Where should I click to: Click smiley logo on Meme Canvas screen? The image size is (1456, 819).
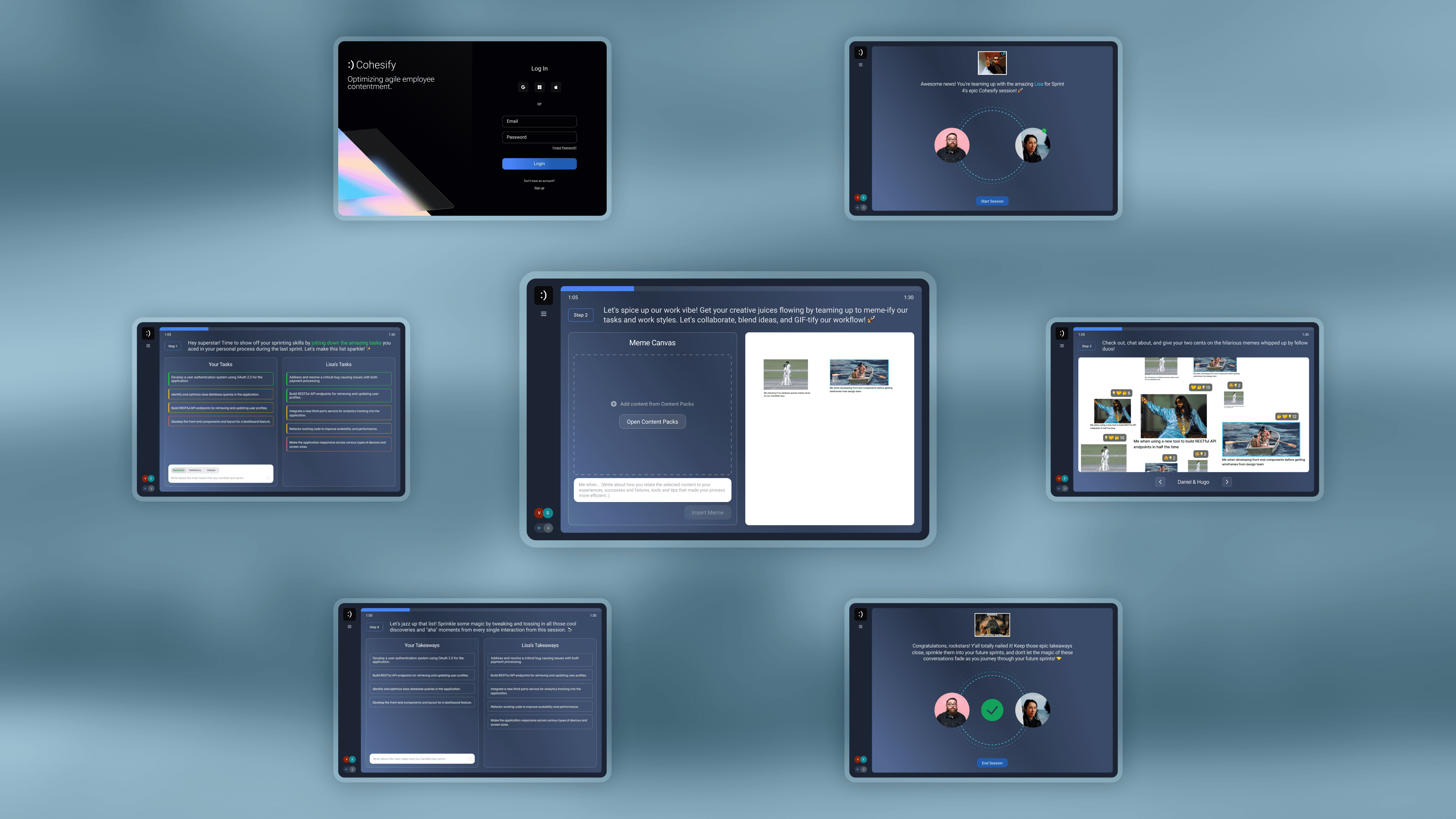coord(543,295)
